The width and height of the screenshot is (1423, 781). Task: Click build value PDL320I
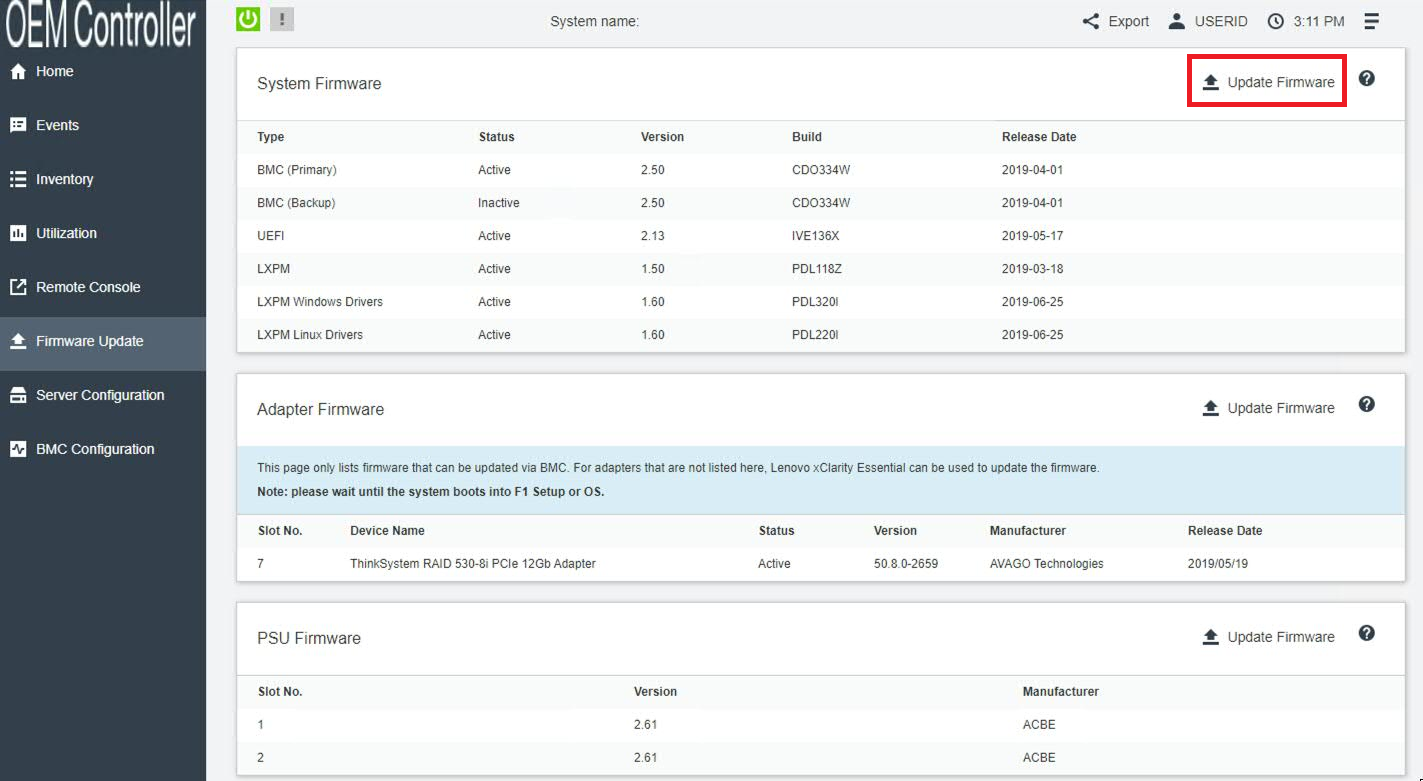pyautogui.click(x=815, y=302)
